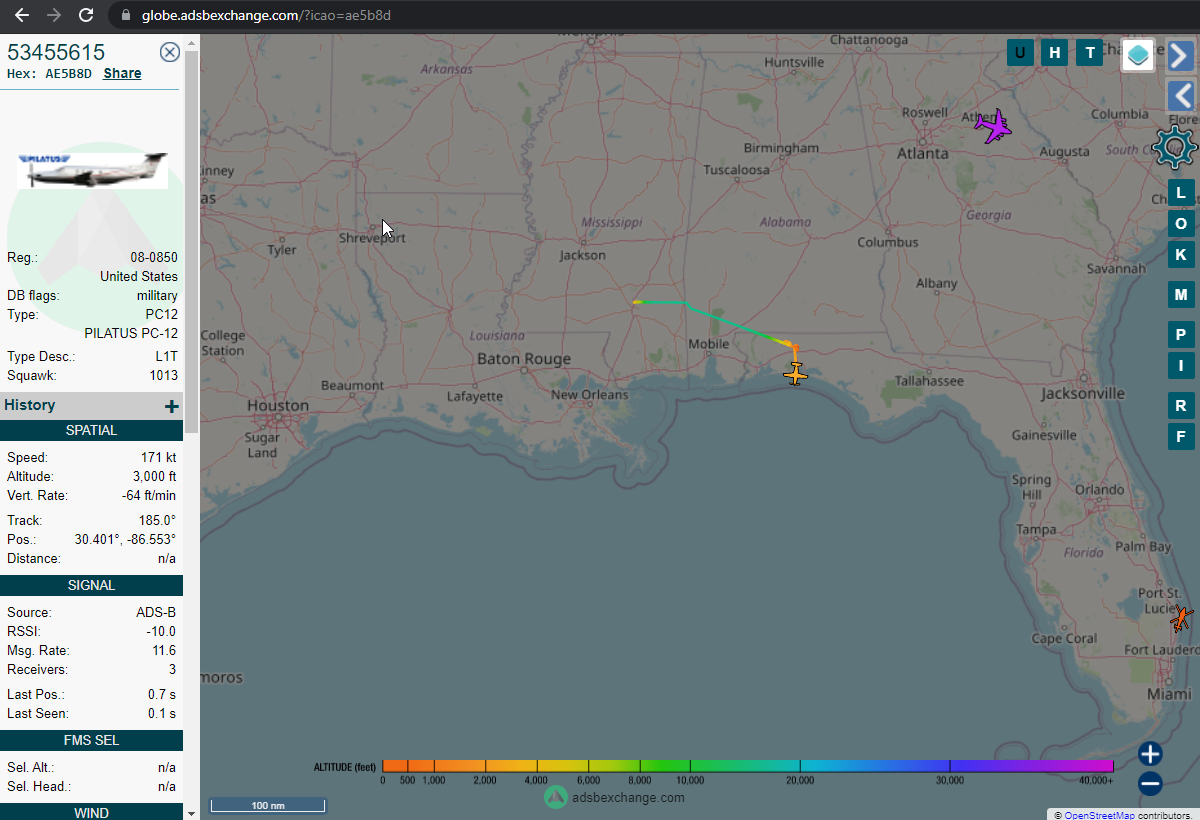The image size is (1200, 820).
Task: Open the settings gear icon
Action: click(1174, 148)
